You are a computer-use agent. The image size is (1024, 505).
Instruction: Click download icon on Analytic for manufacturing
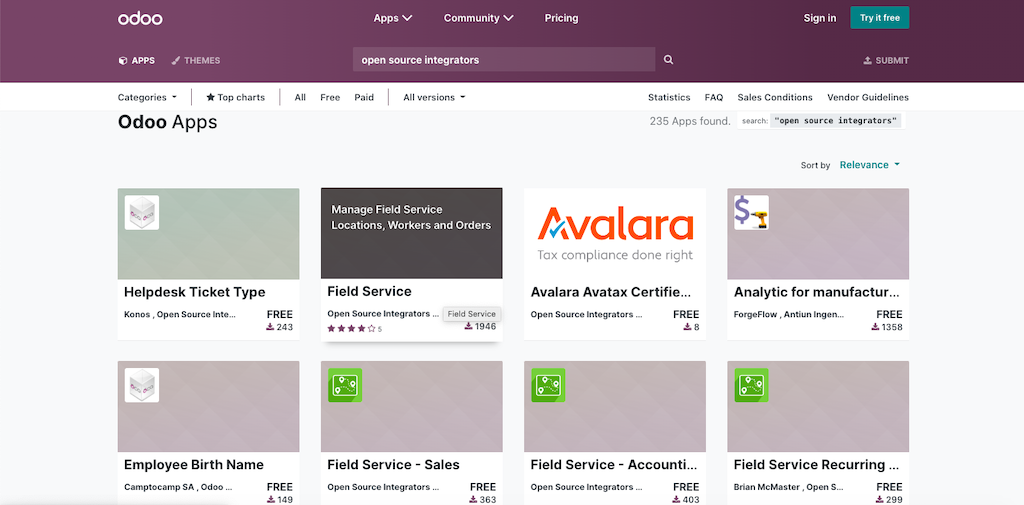point(875,327)
